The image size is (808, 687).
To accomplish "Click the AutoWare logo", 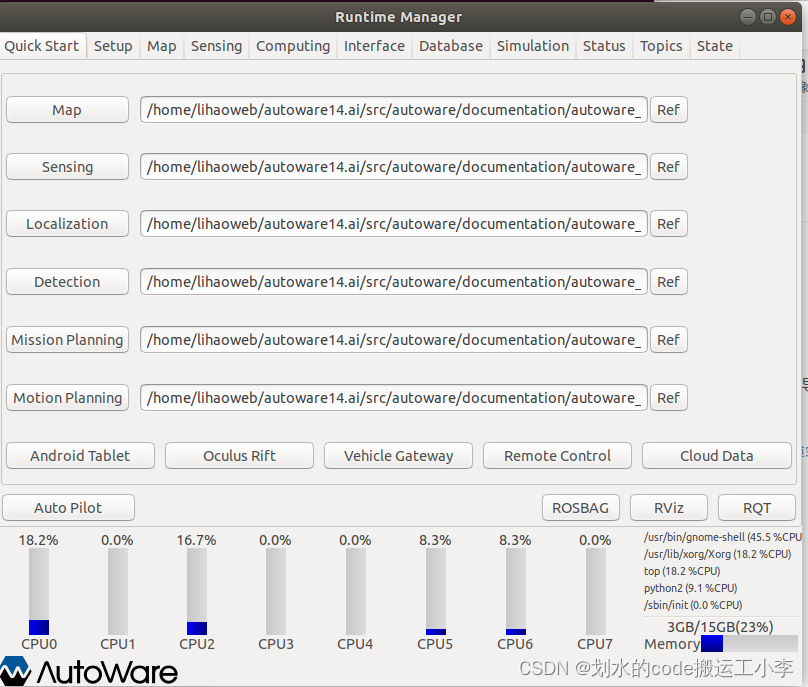I will point(89,671).
